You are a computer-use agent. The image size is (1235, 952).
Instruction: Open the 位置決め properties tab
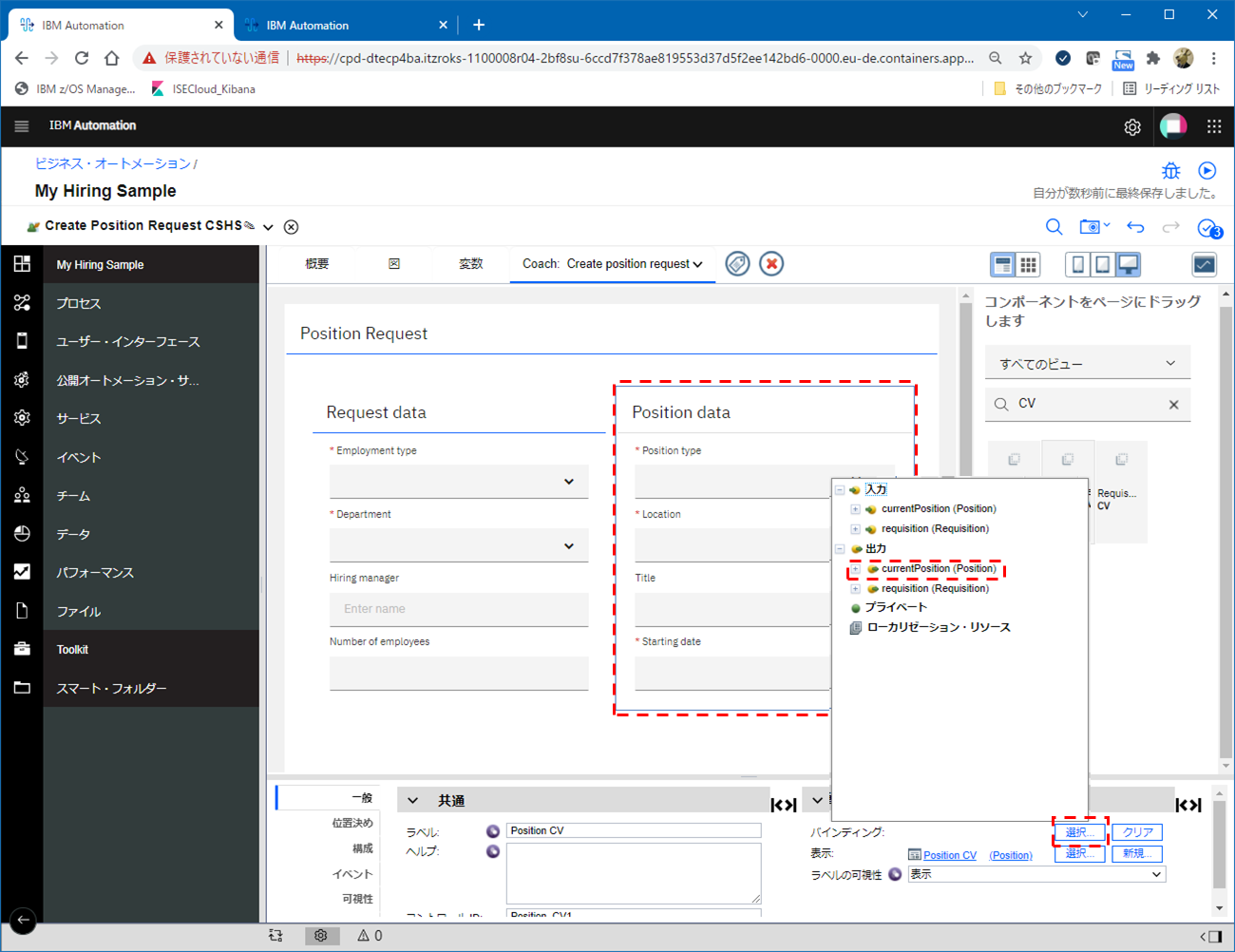tap(352, 823)
